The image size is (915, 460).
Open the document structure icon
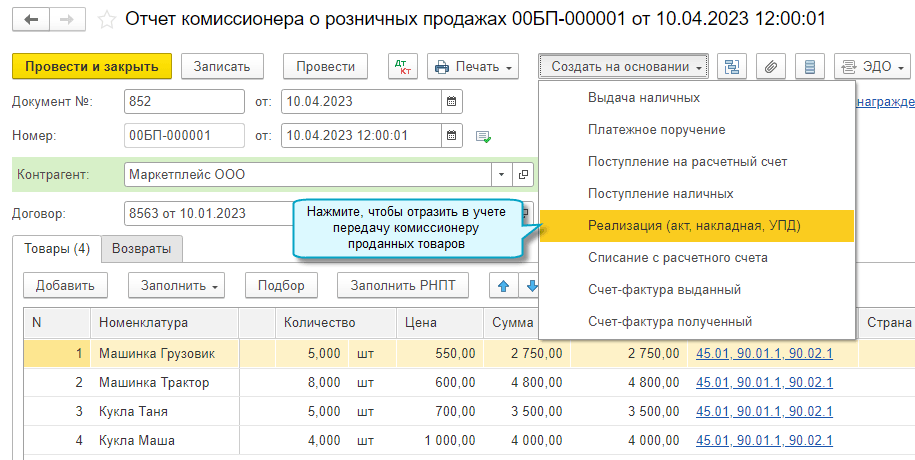pyautogui.click(x=731, y=67)
